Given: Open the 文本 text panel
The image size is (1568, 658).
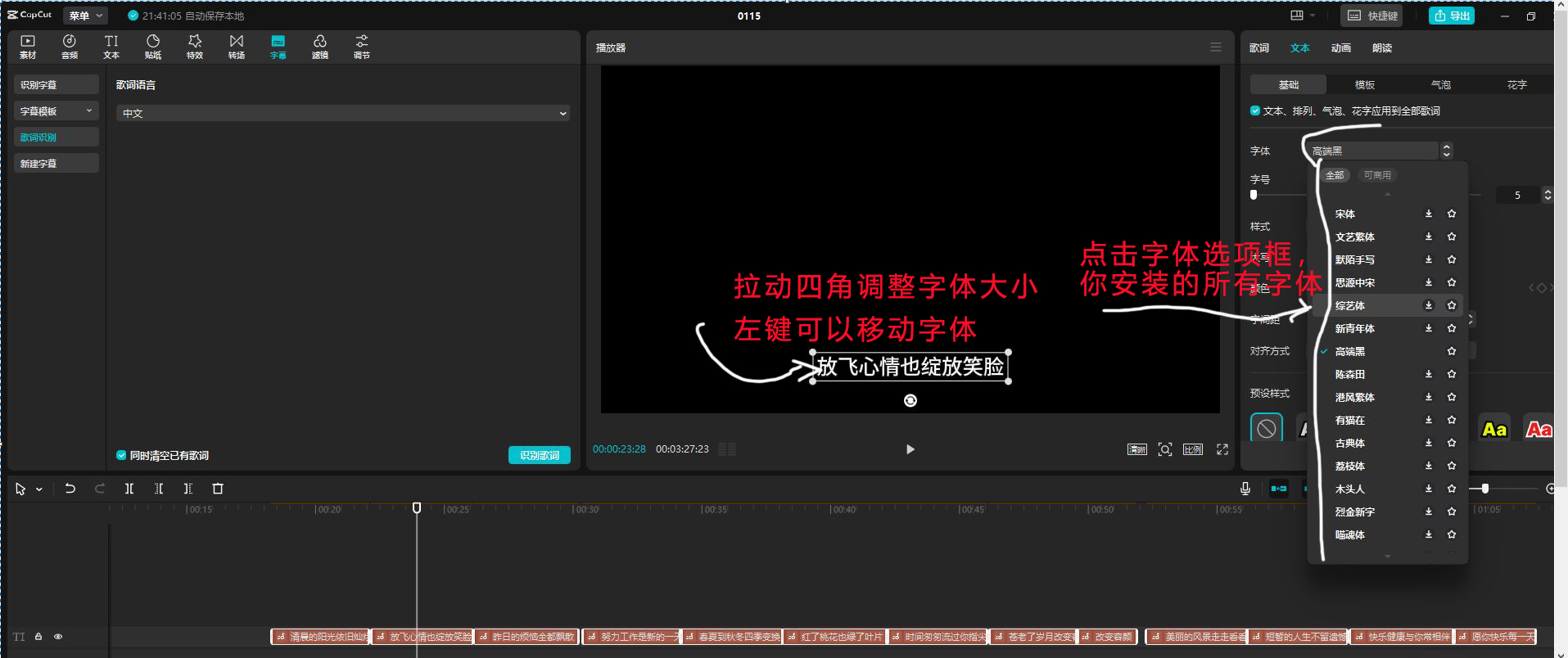Looking at the screenshot, I should click(111, 47).
